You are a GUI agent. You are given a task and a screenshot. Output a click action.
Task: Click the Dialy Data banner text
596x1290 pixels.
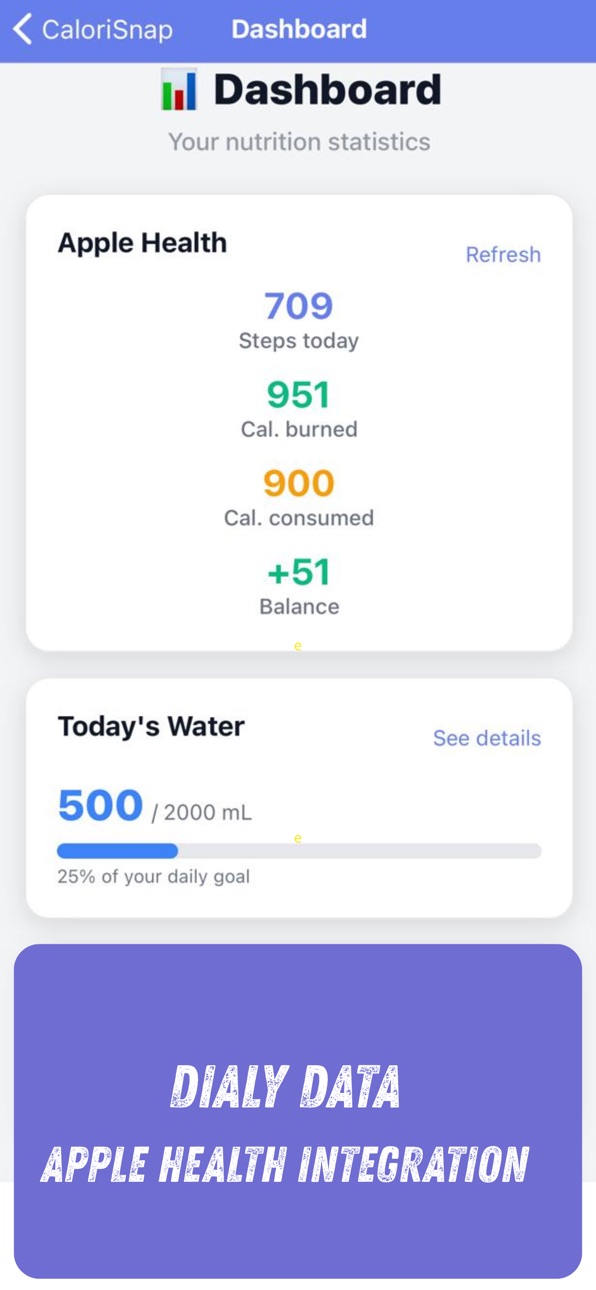286,1087
